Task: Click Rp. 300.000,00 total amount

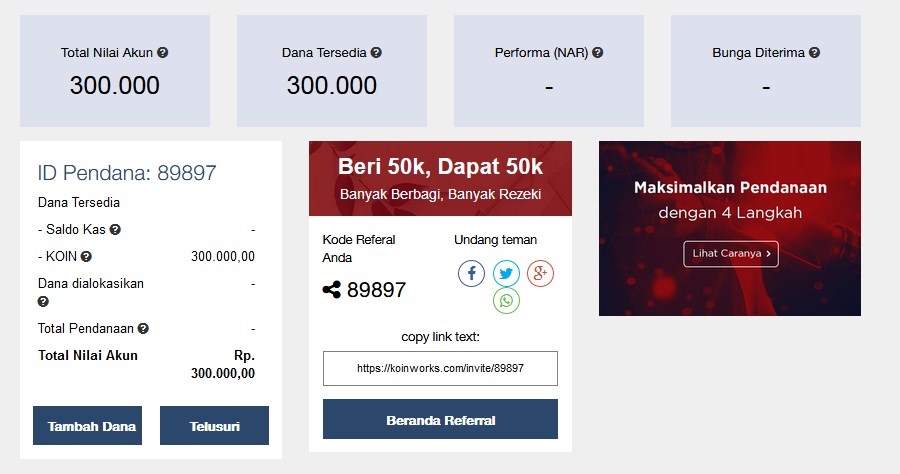Action: coord(223,364)
